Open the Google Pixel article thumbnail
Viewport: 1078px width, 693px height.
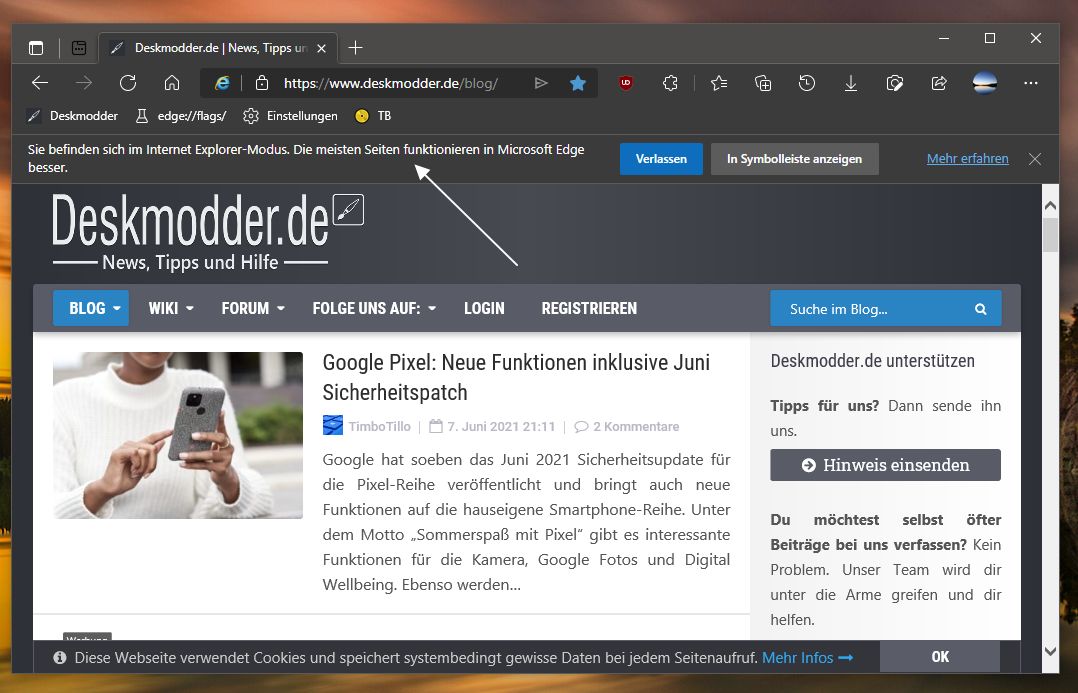point(178,435)
